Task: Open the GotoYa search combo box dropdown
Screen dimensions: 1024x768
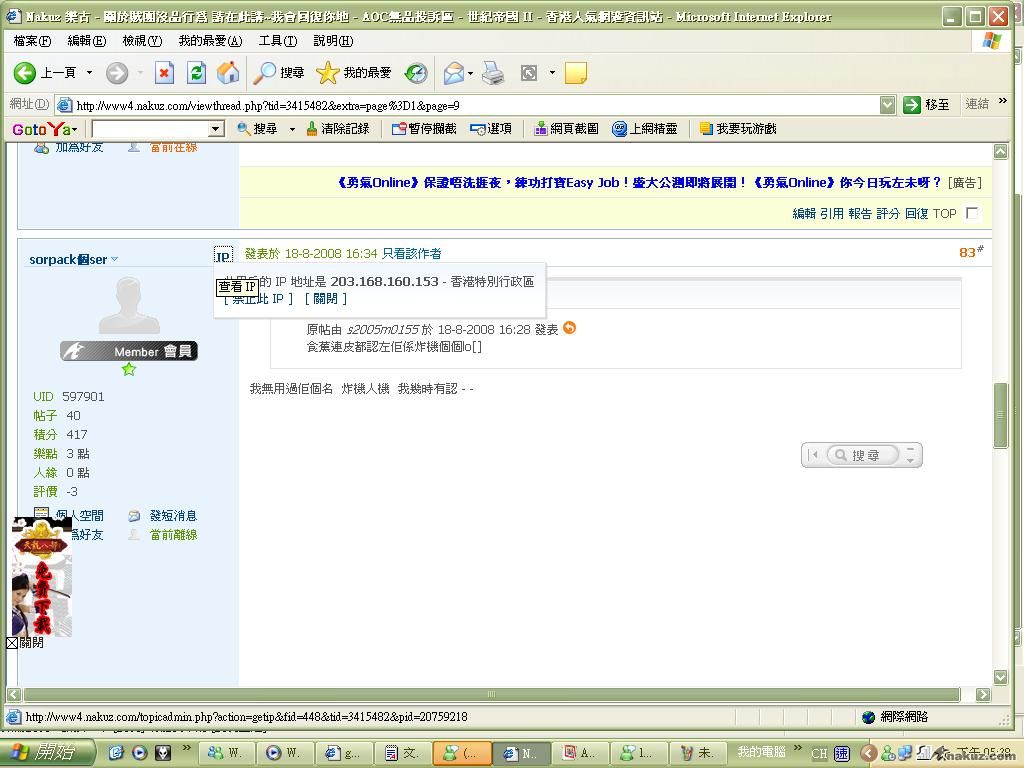Action: coord(216,129)
